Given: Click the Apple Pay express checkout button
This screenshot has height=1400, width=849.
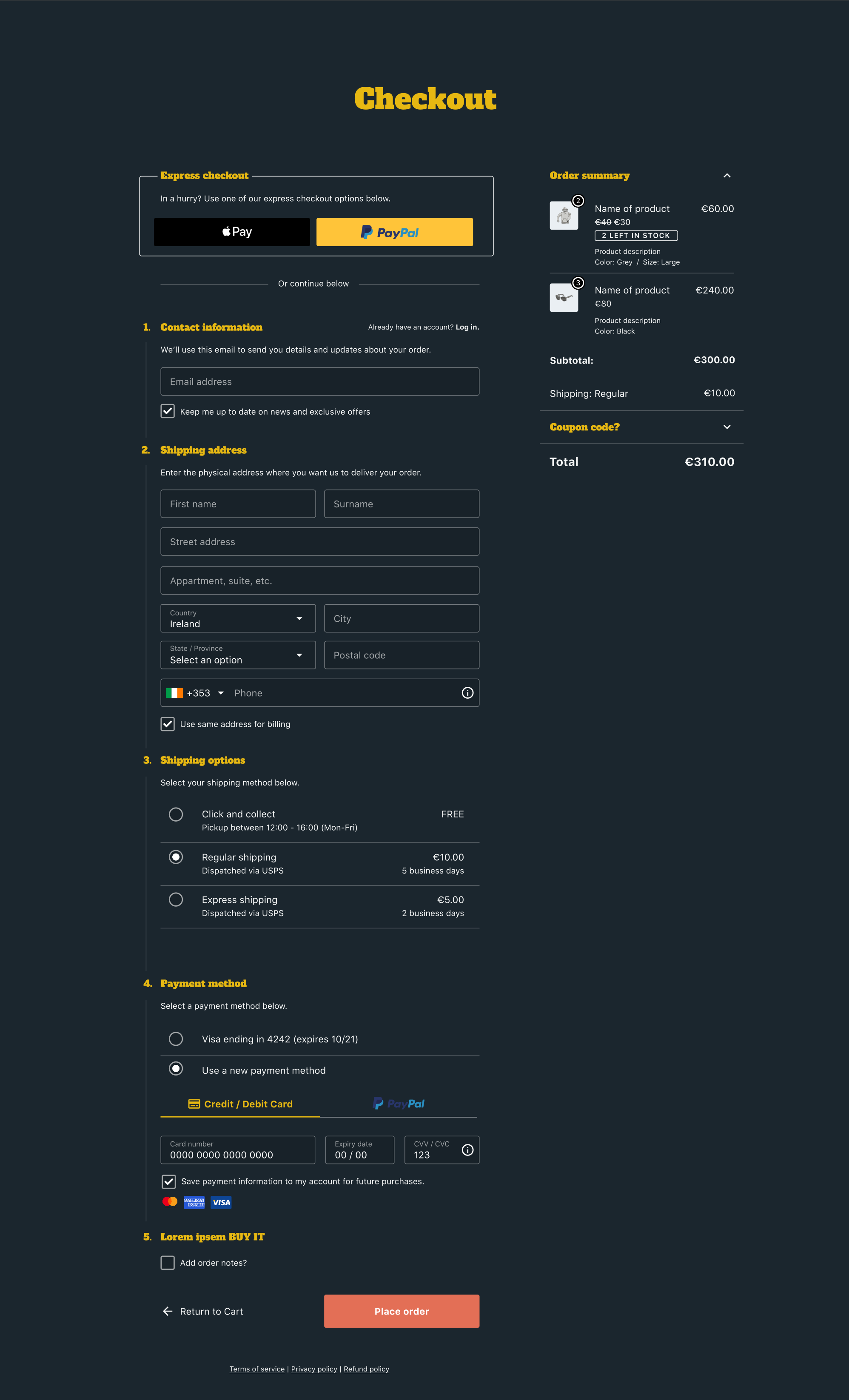Looking at the screenshot, I should click(231, 232).
